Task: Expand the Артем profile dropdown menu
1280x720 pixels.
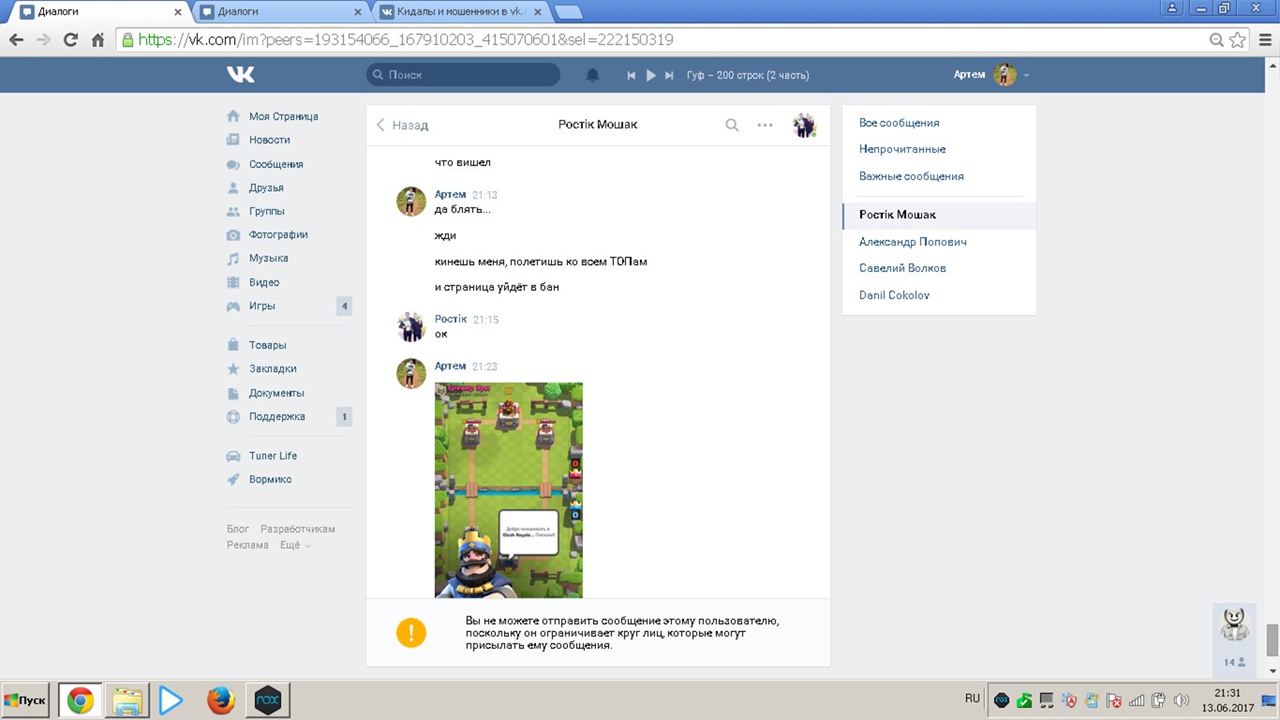Action: tap(1026, 75)
